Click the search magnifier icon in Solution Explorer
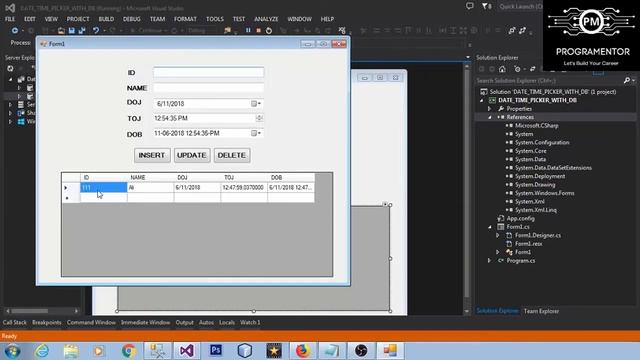This screenshot has height=360, width=640. (627, 80)
